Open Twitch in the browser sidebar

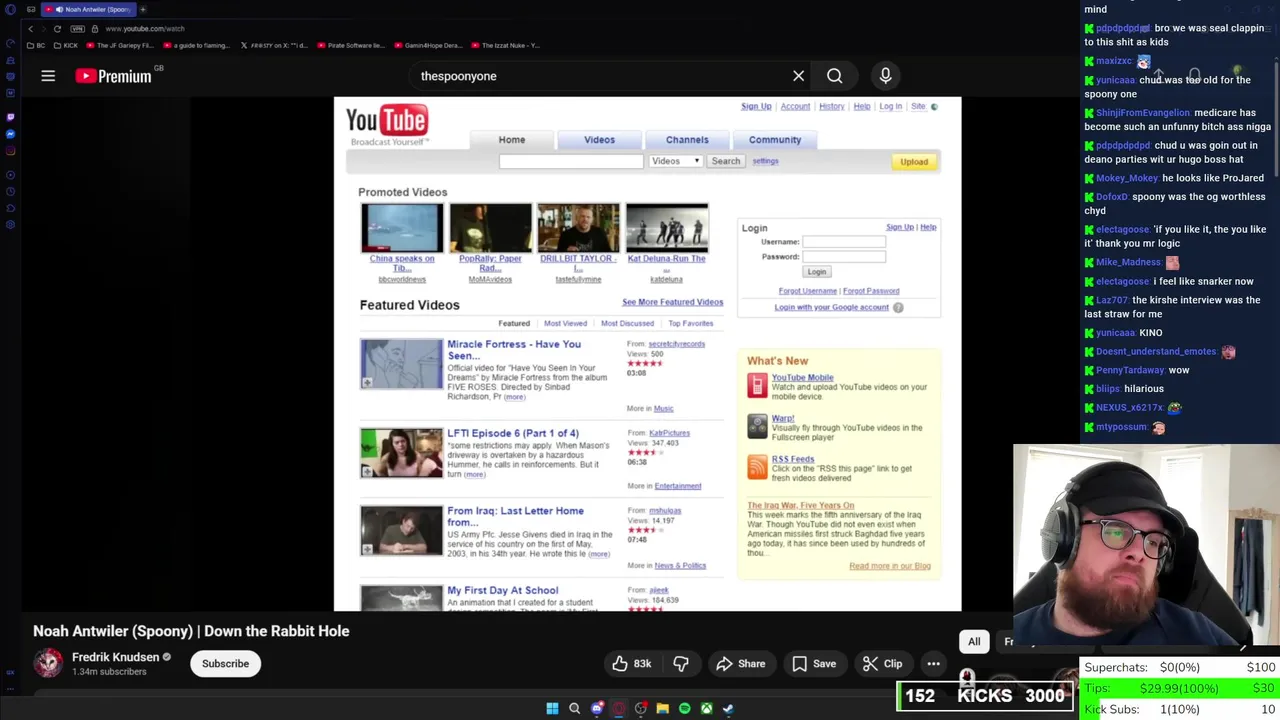pos(10,117)
